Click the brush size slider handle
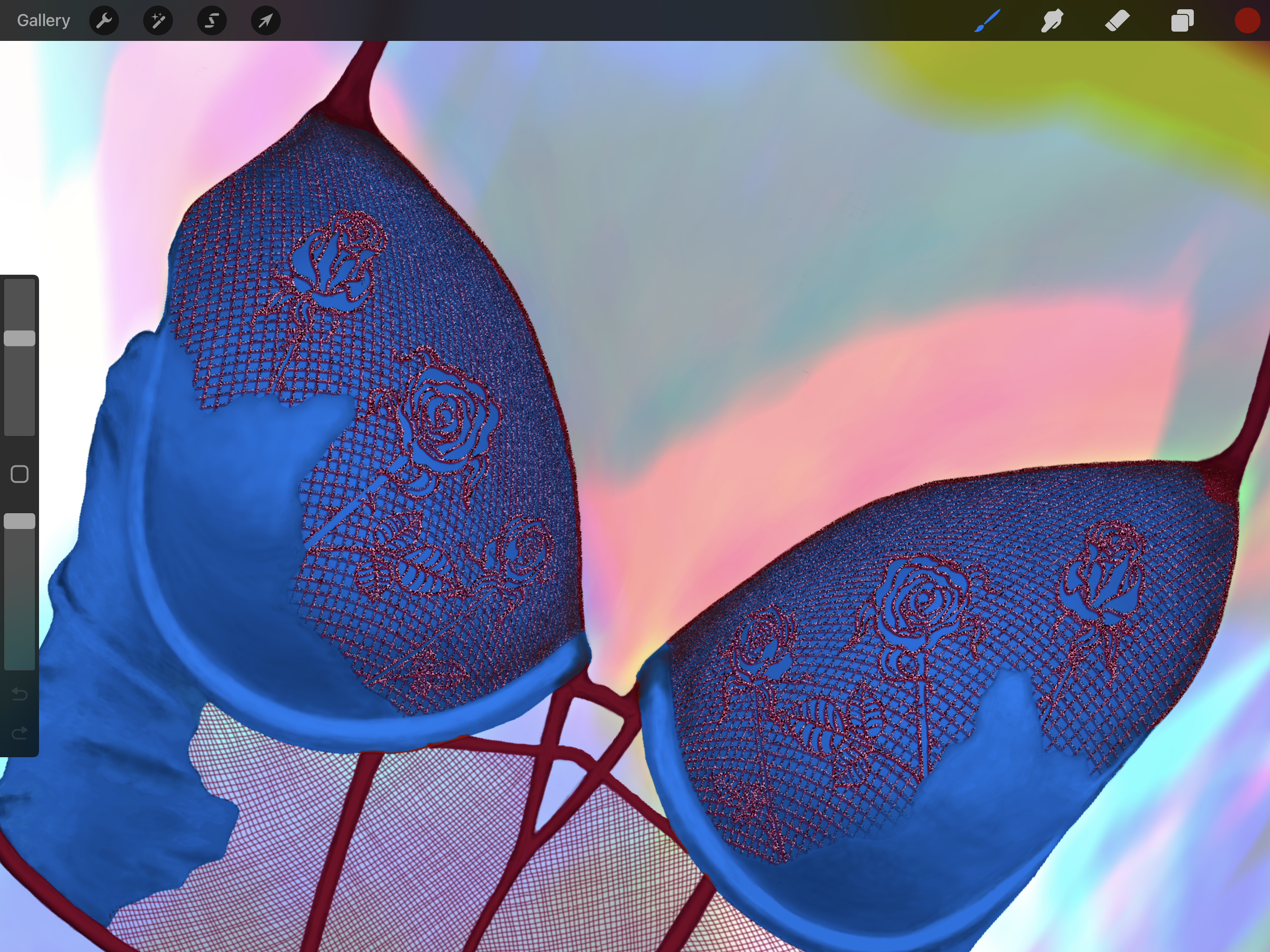 tap(20, 338)
